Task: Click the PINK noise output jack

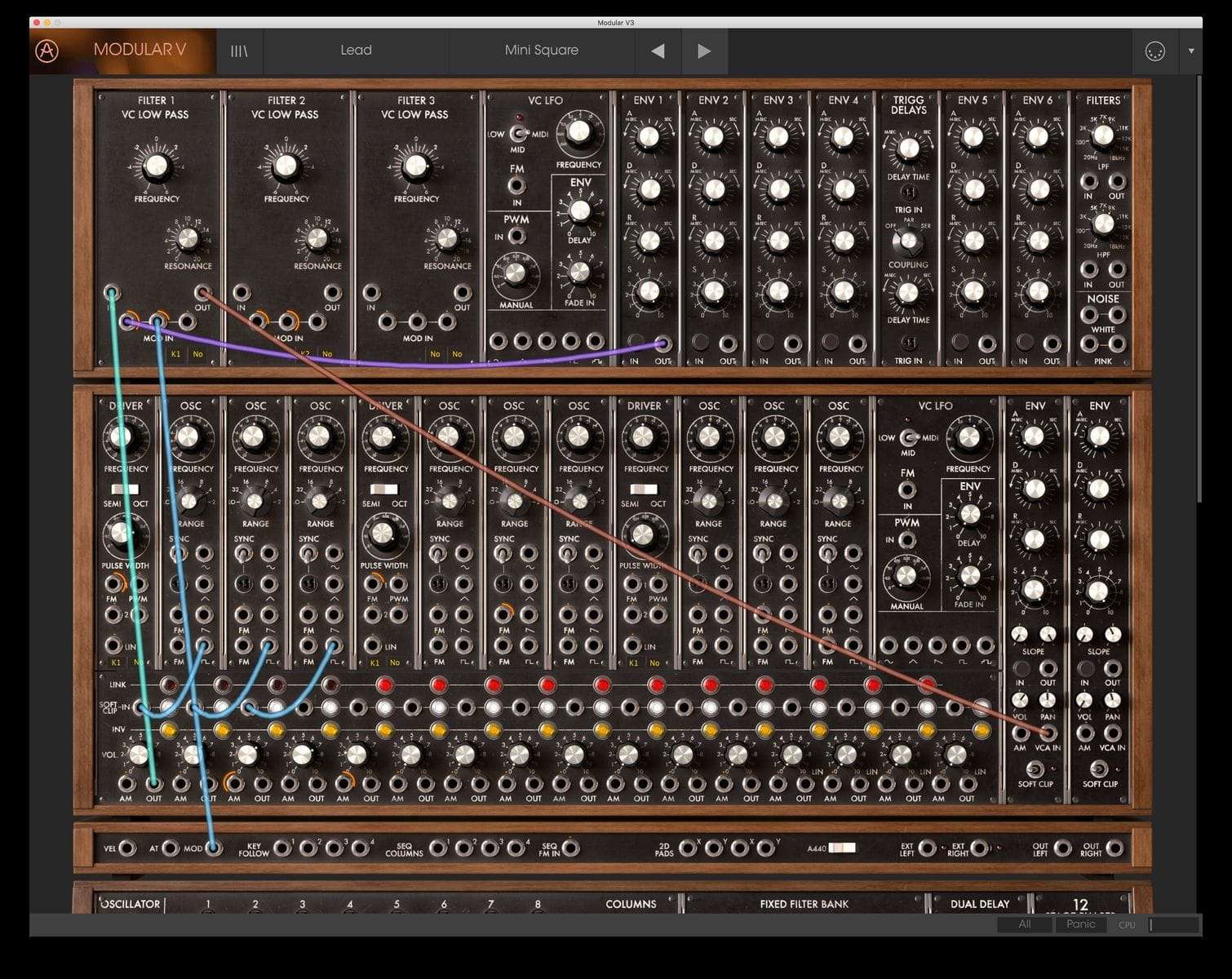Action: coord(1116,343)
